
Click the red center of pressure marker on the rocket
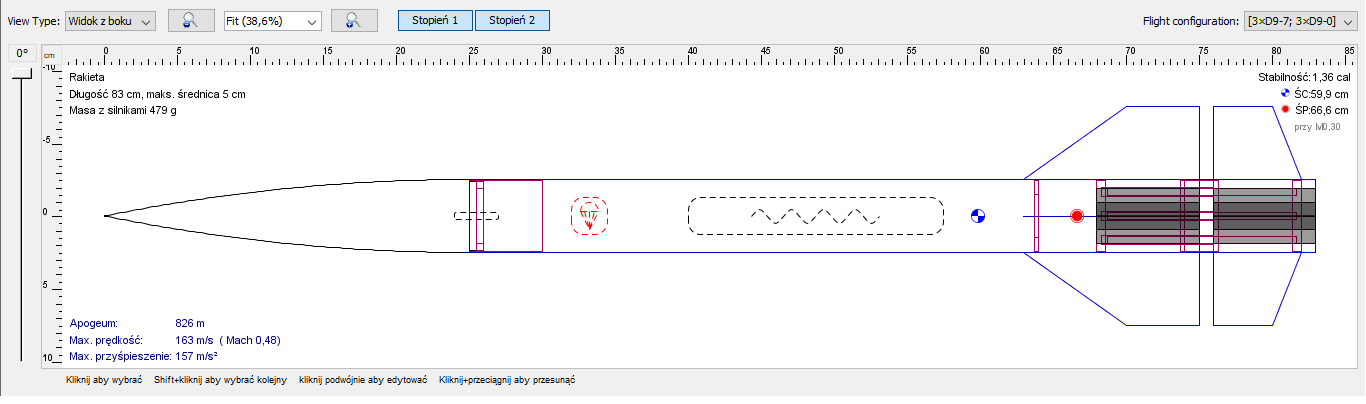click(1077, 216)
